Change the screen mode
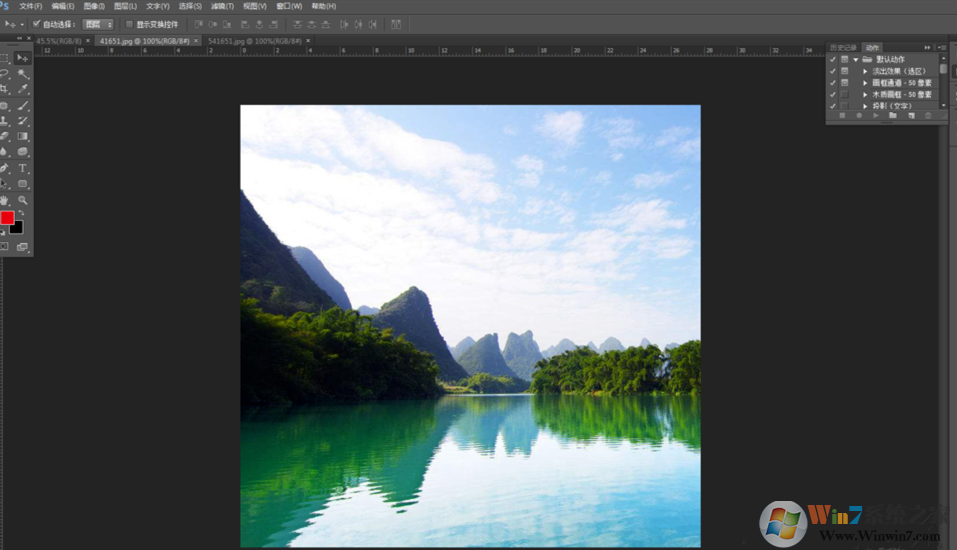Viewport: 957px width, 550px height. pos(23,247)
